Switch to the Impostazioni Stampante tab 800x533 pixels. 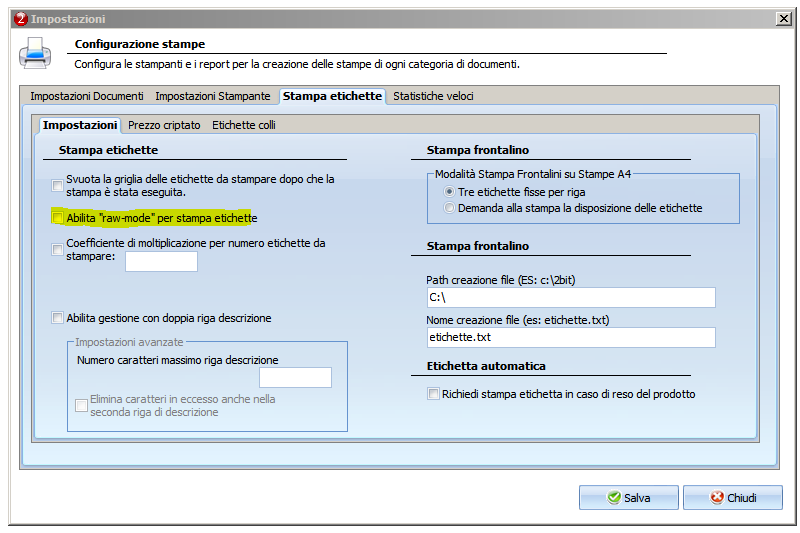click(212, 96)
